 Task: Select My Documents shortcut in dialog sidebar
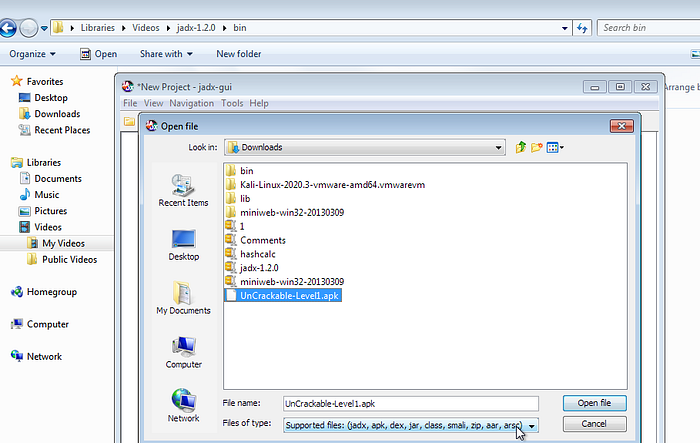click(x=183, y=298)
